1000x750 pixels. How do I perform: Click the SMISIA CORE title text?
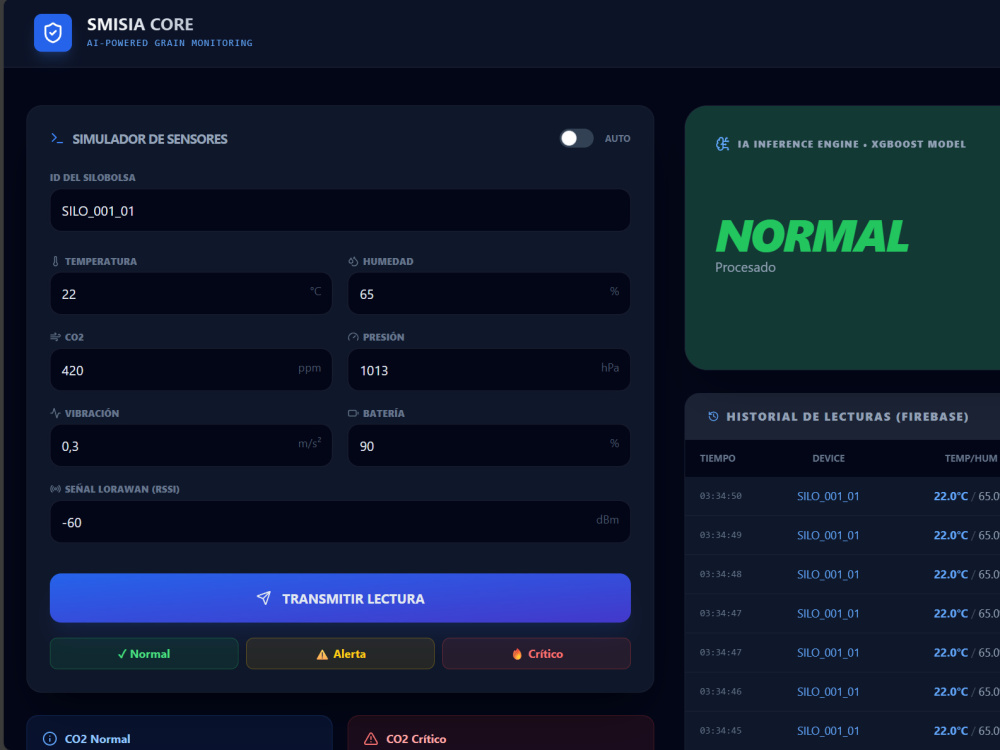coord(140,24)
